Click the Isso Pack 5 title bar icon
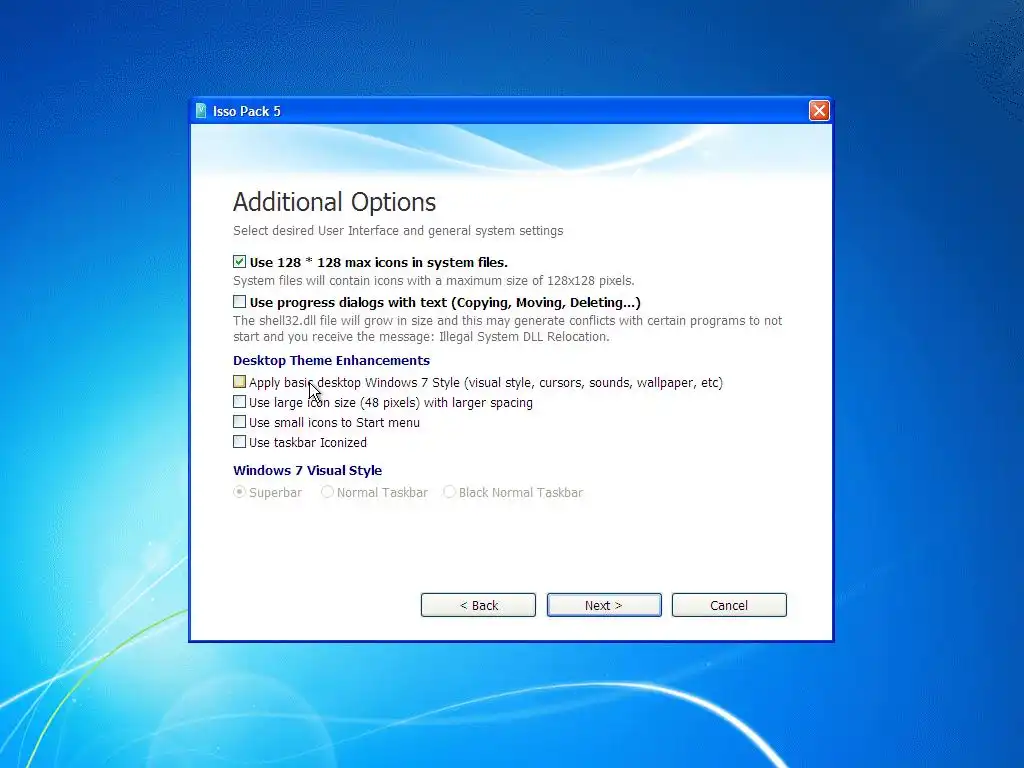 click(x=201, y=111)
